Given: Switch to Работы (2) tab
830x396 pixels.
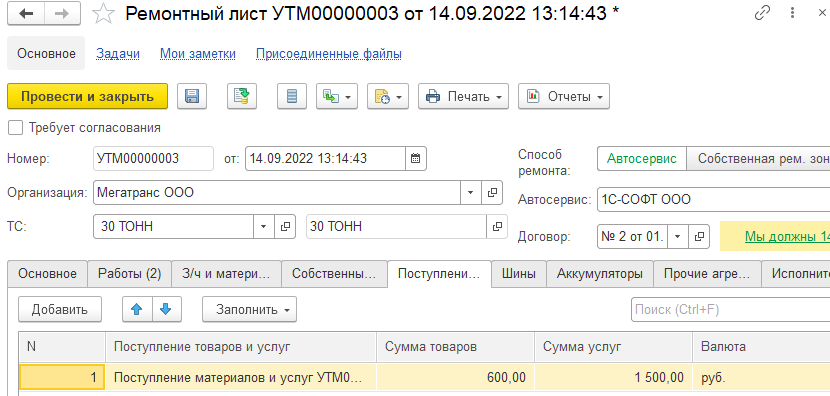Looking at the screenshot, I should click(x=130, y=274).
